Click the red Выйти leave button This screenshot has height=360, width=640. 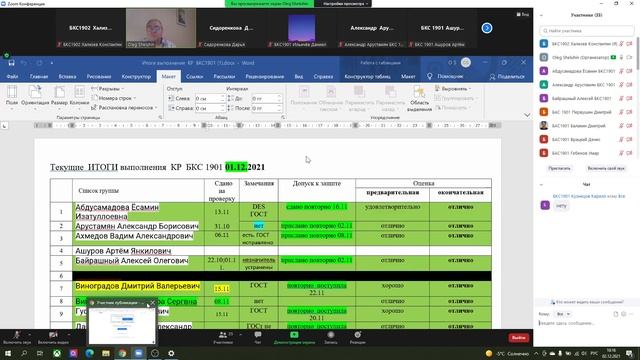click(x=519, y=338)
